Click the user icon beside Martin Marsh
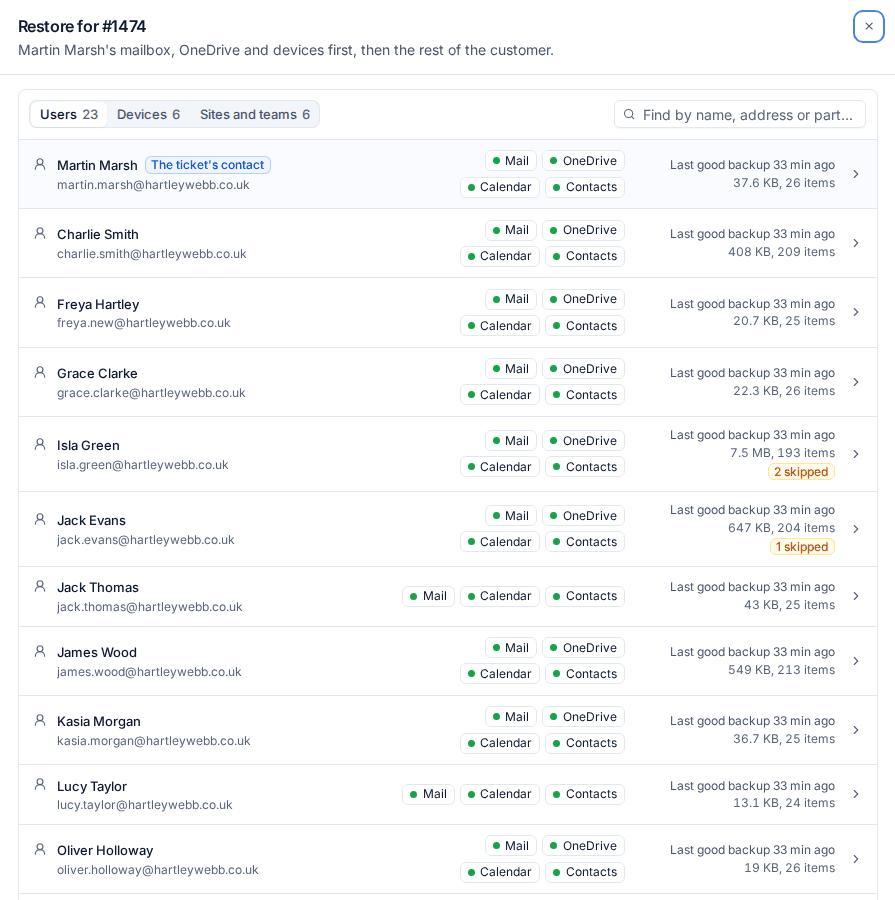 pos(40,164)
